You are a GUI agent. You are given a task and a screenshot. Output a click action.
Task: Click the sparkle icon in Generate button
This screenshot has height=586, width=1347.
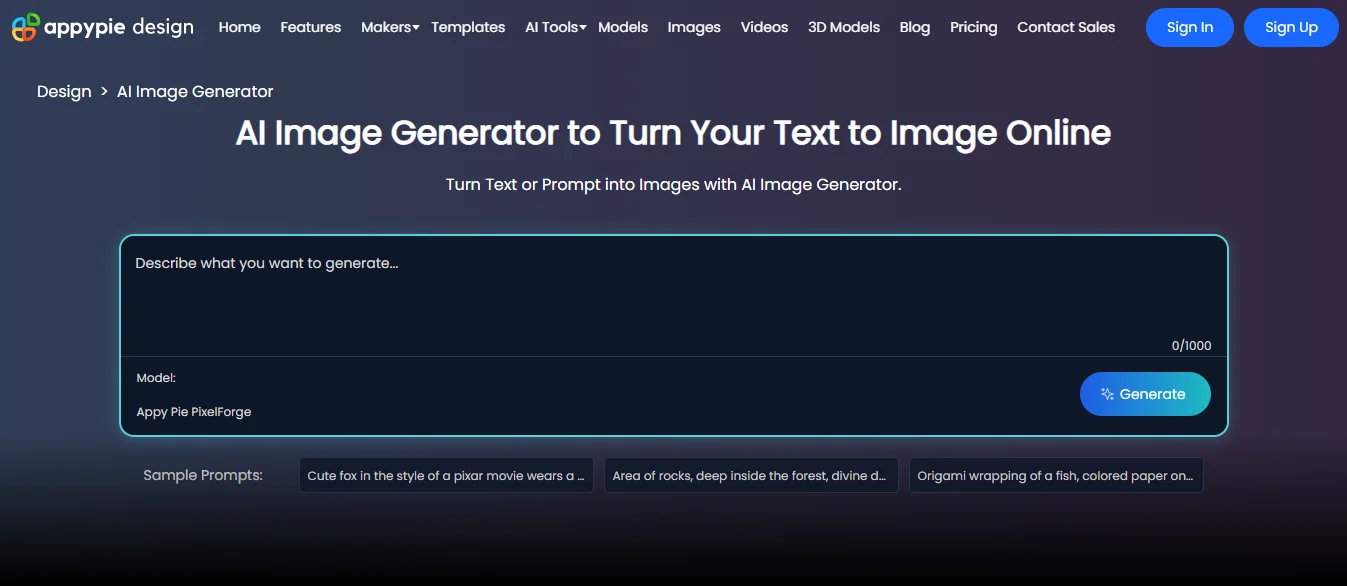(x=1107, y=394)
